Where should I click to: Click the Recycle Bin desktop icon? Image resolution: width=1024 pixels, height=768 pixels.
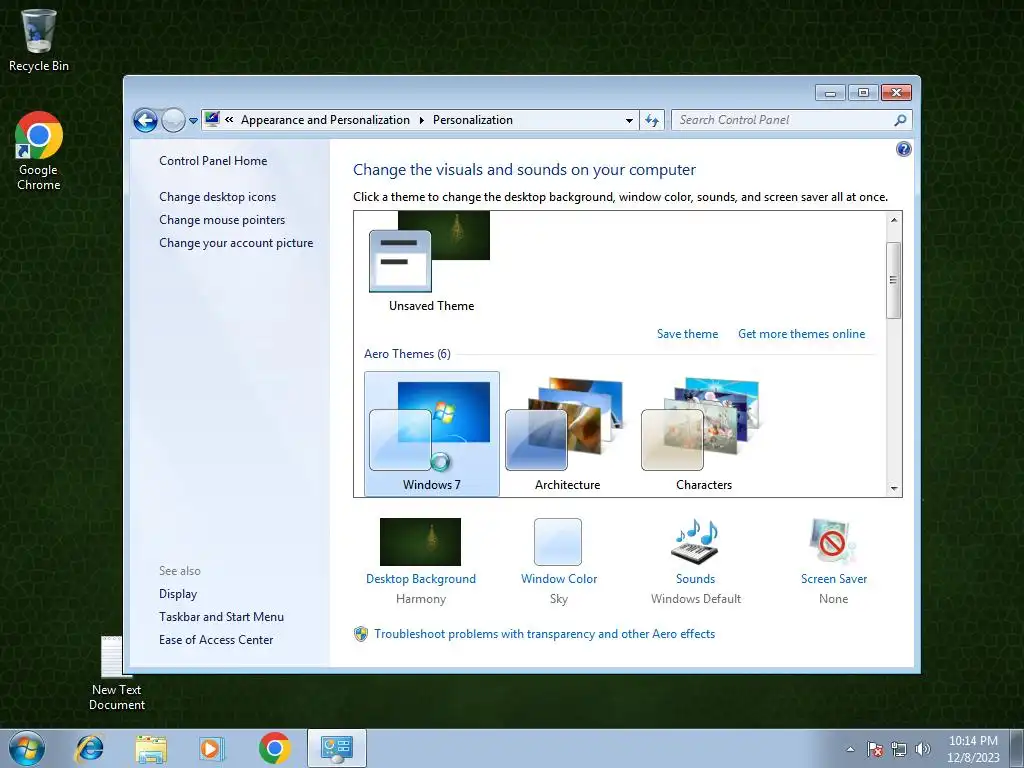point(39,40)
